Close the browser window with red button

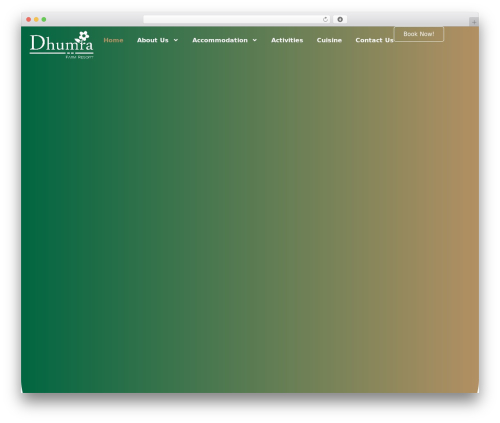[x=29, y=19]
